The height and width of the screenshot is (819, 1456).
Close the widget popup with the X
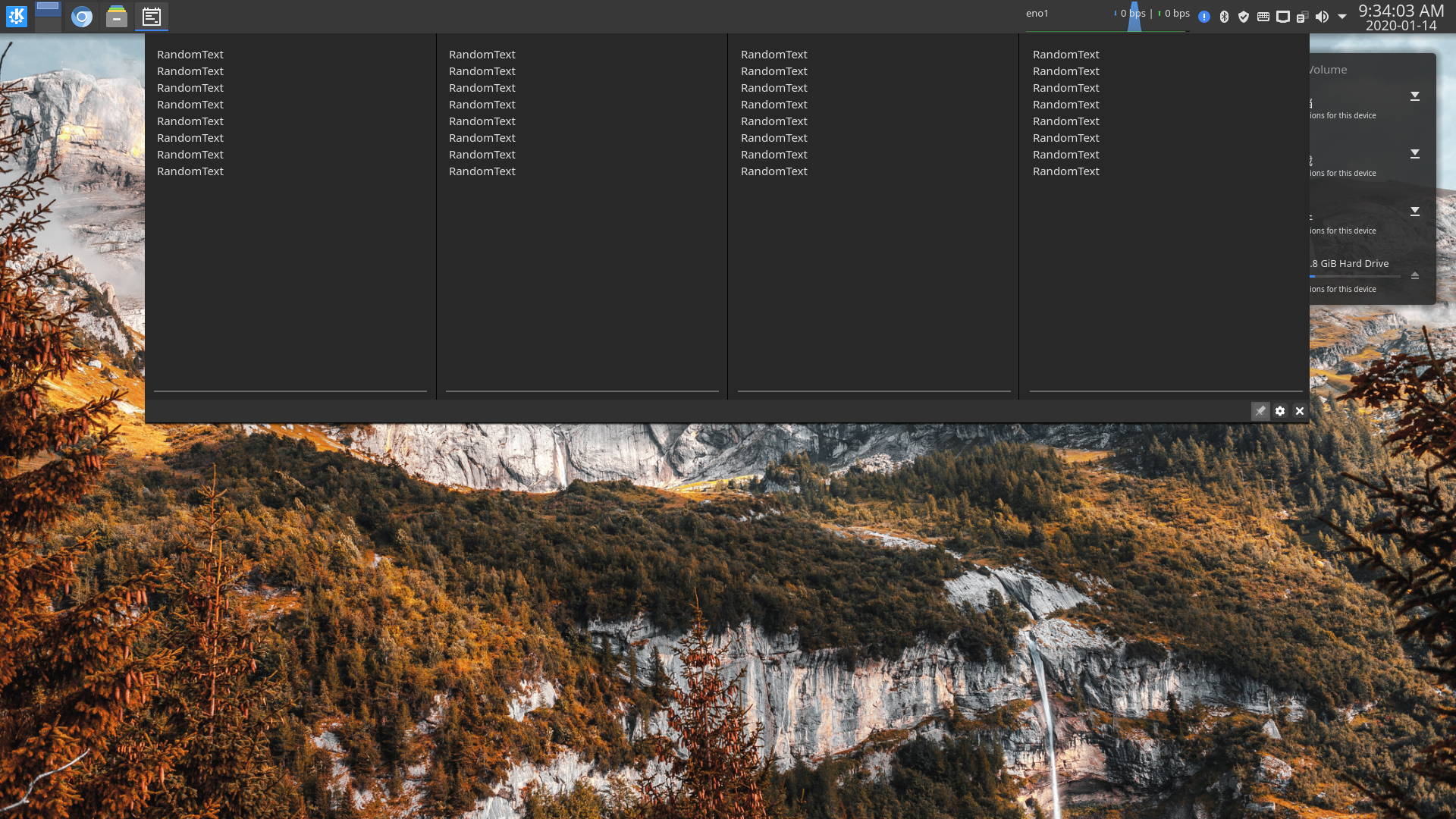coord(1300,411)
